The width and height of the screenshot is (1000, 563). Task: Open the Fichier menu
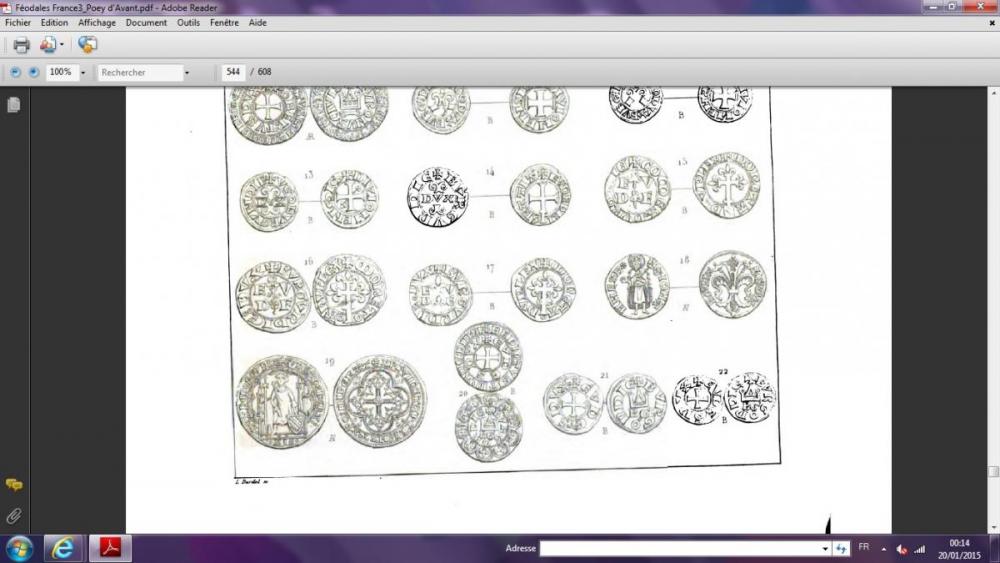18,22
